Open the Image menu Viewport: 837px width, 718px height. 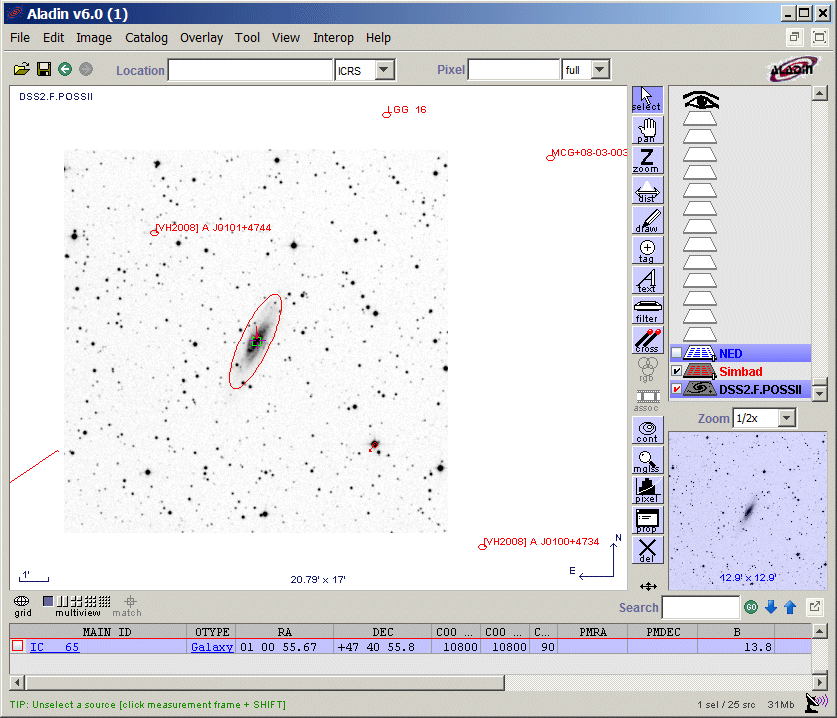click(x=94, y=38)
